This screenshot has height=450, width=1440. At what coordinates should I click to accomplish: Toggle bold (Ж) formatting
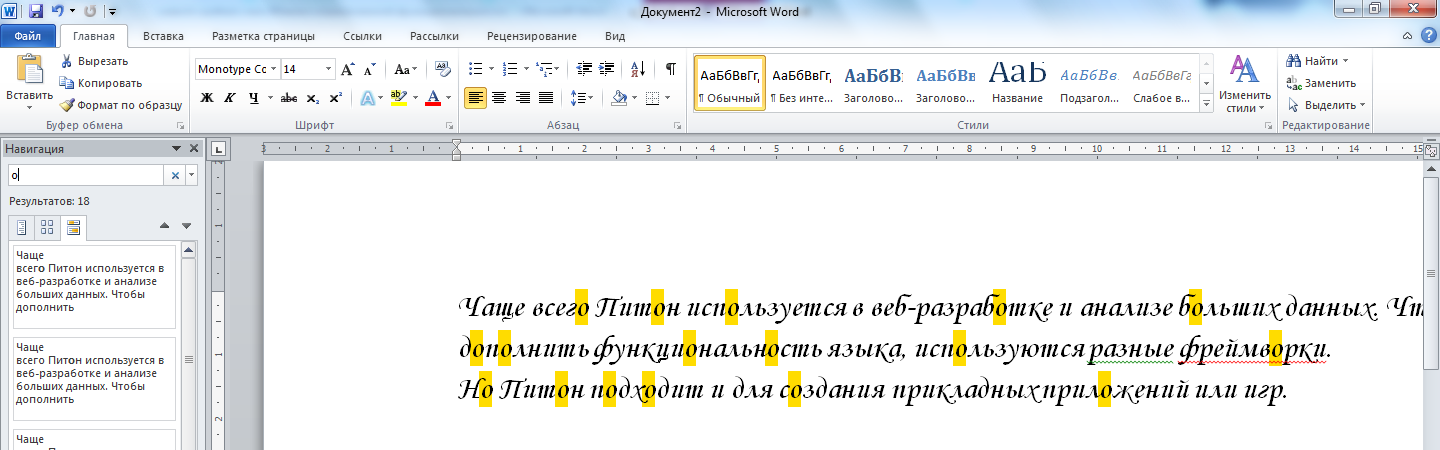pyautogui.click(x=207, y=98)
